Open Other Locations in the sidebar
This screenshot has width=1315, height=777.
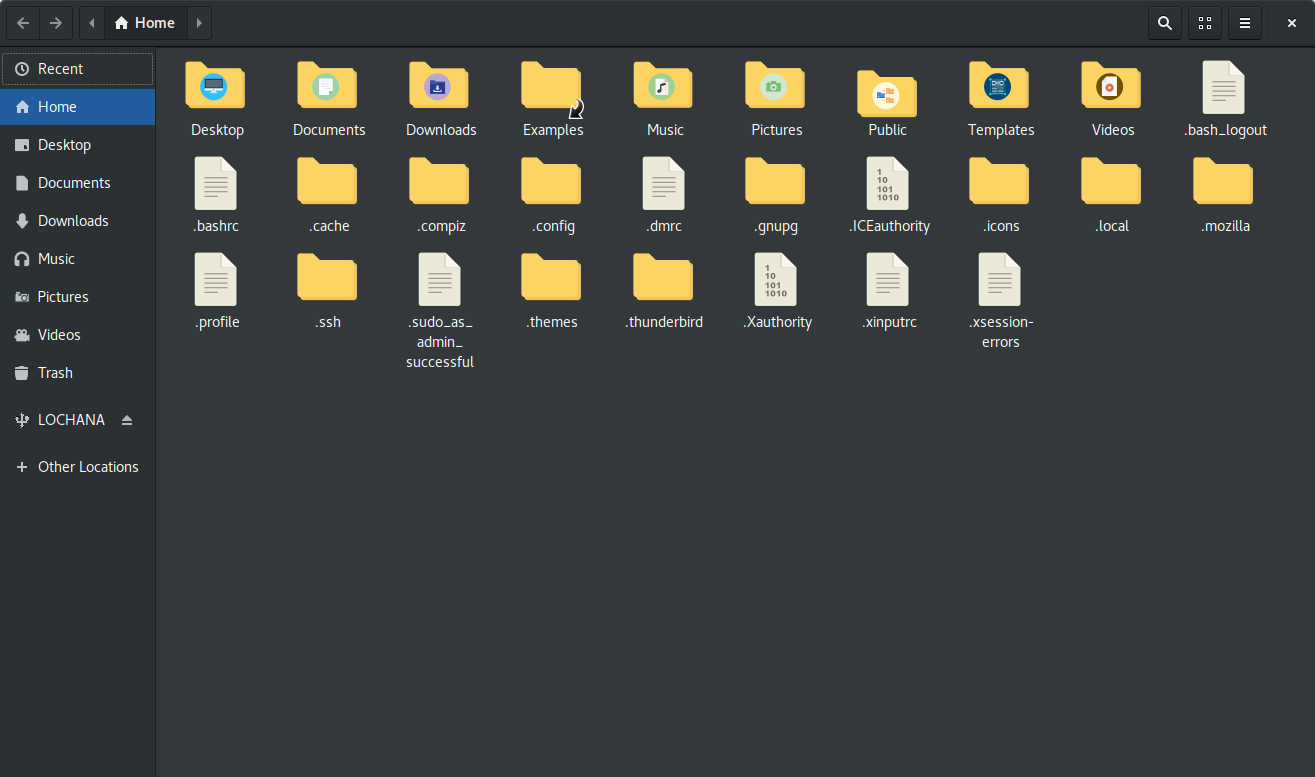77,467
